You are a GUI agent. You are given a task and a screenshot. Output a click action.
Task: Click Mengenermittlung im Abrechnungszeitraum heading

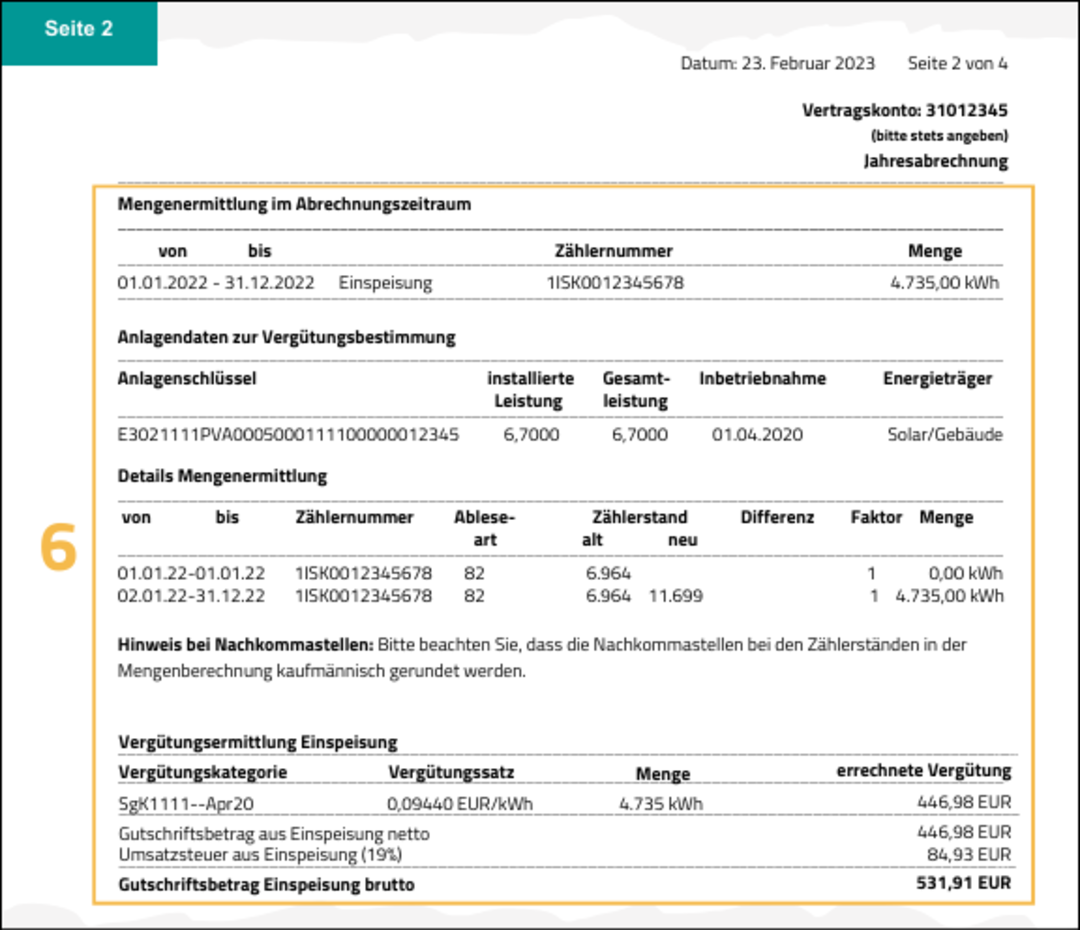pyautogui.click(x=294, y=204)
